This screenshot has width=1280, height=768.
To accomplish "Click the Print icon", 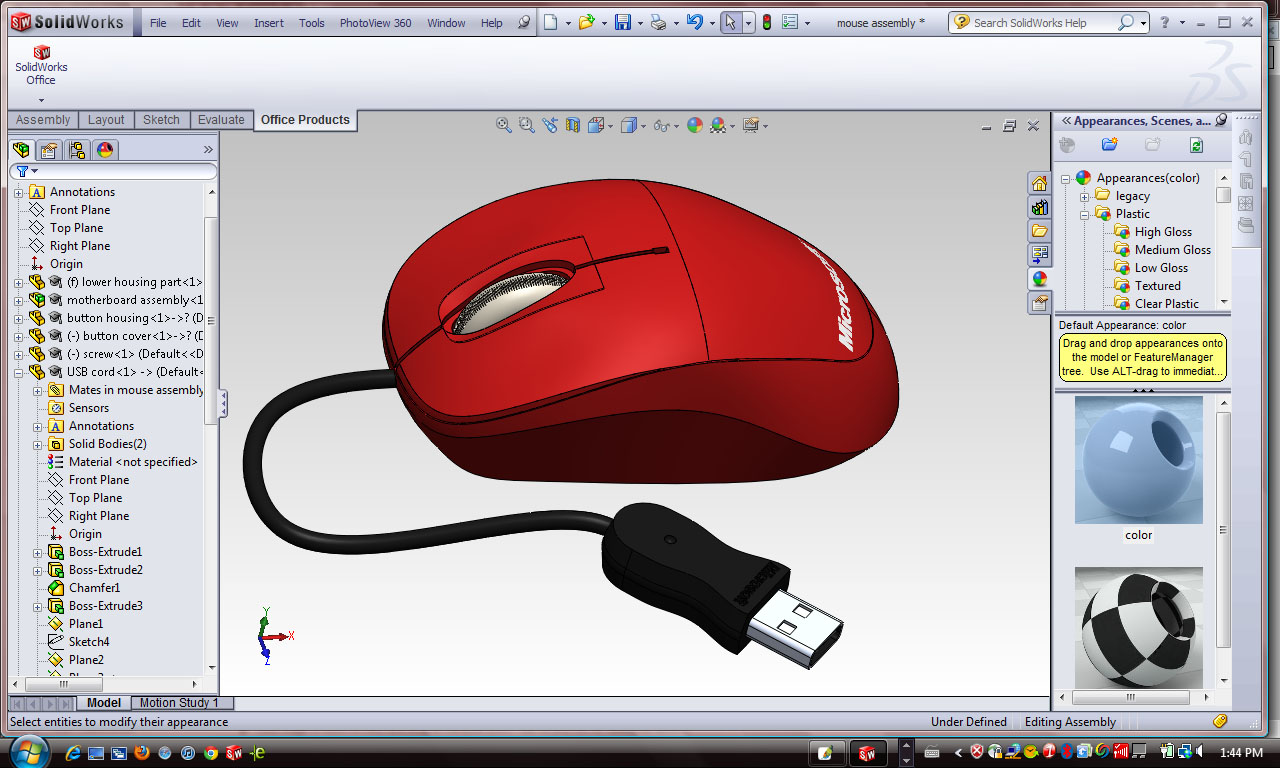I will pos(658,22).
